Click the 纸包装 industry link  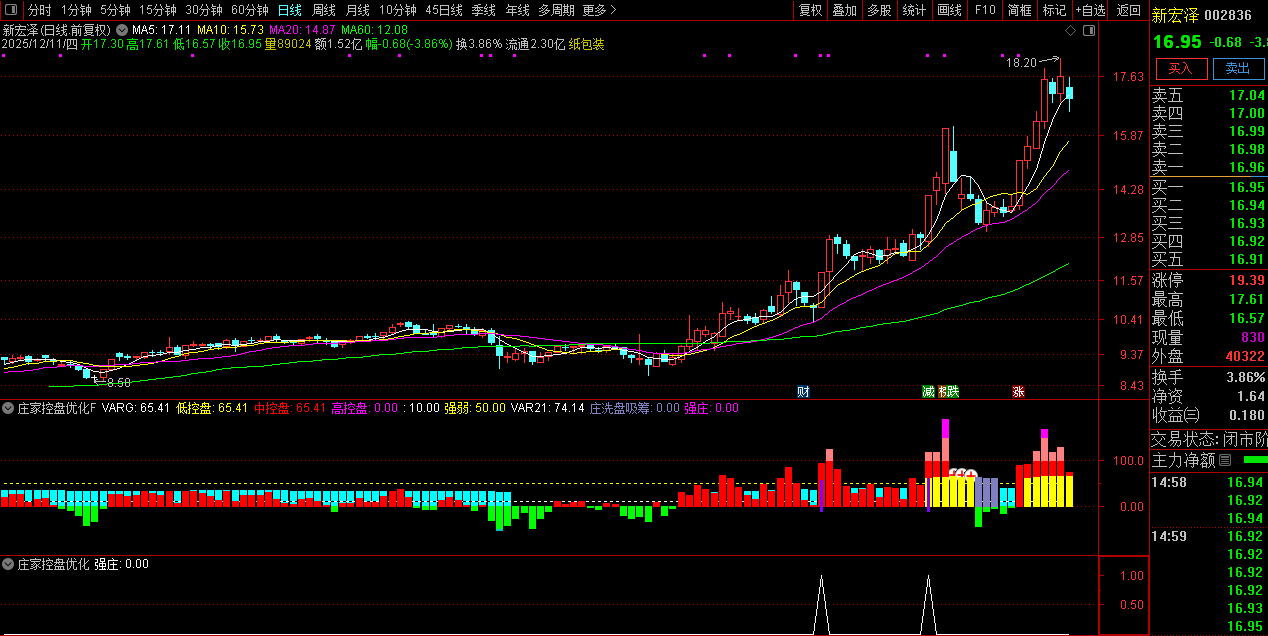click(x=586, y=44)
